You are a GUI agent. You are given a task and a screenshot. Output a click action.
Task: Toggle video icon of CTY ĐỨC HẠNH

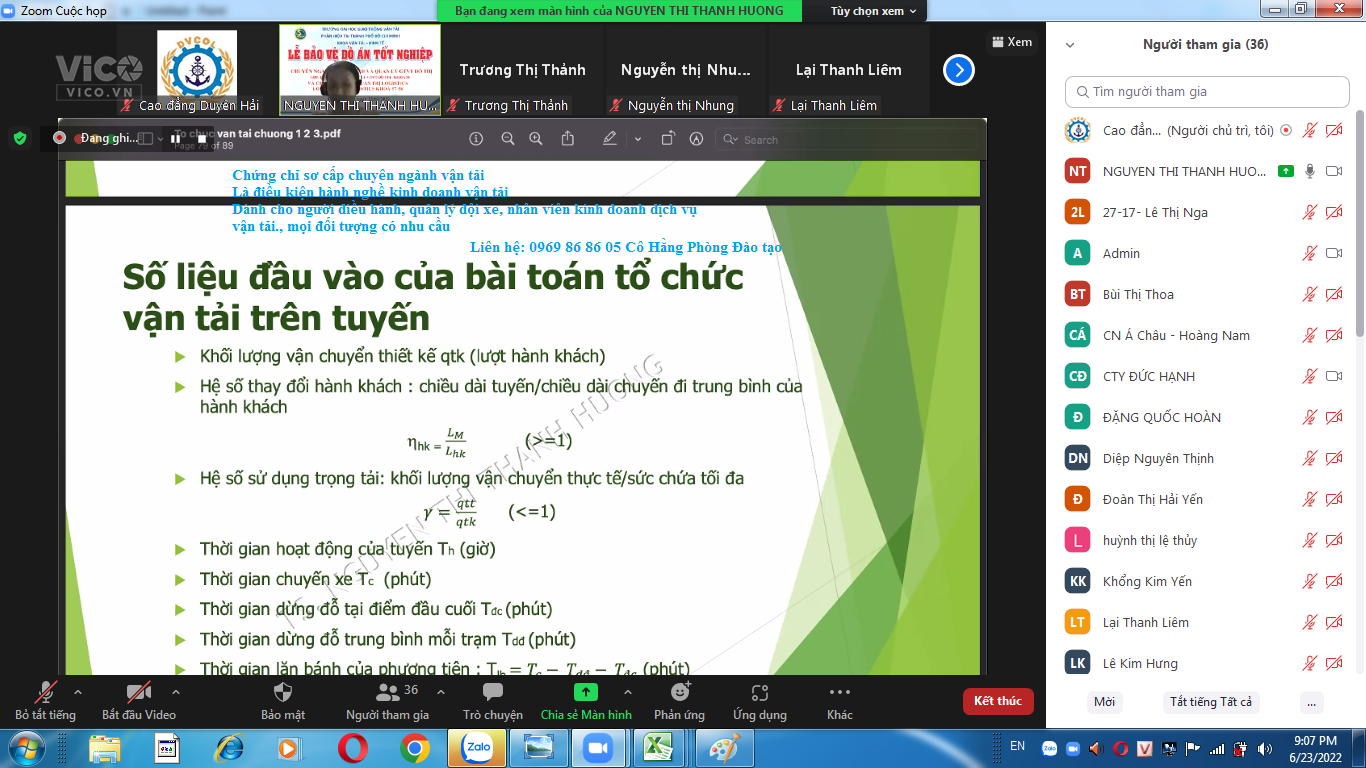point(1333,376)
